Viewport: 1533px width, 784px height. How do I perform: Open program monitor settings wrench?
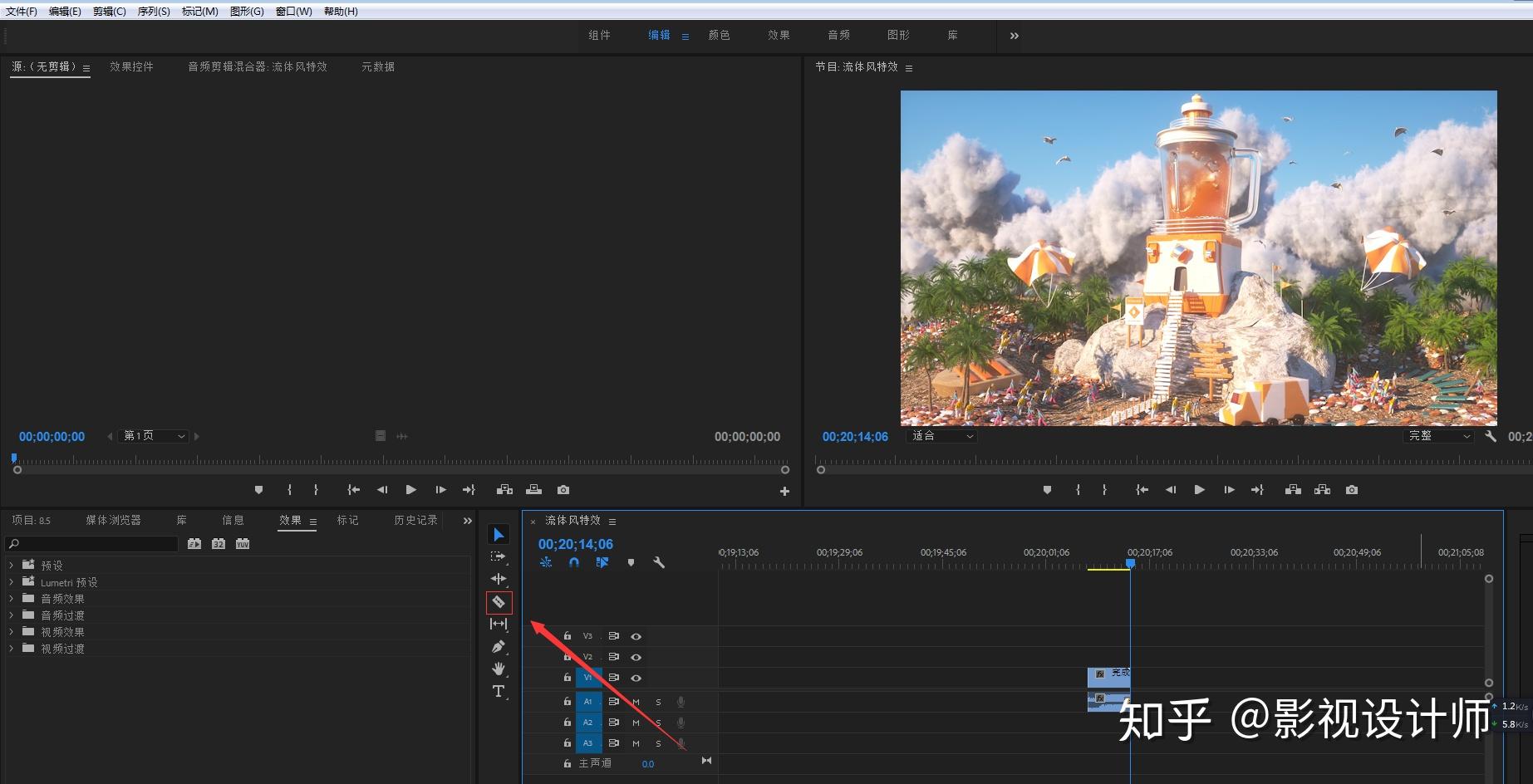tap(1491, 436)
